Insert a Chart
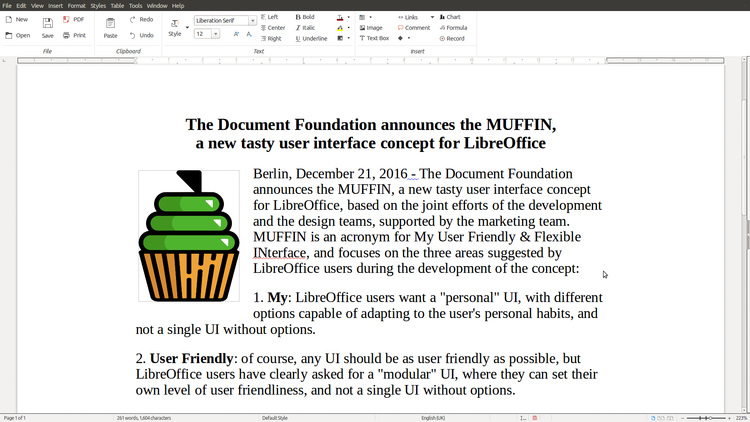Screen dimensions: 750x422 (449, 17)
